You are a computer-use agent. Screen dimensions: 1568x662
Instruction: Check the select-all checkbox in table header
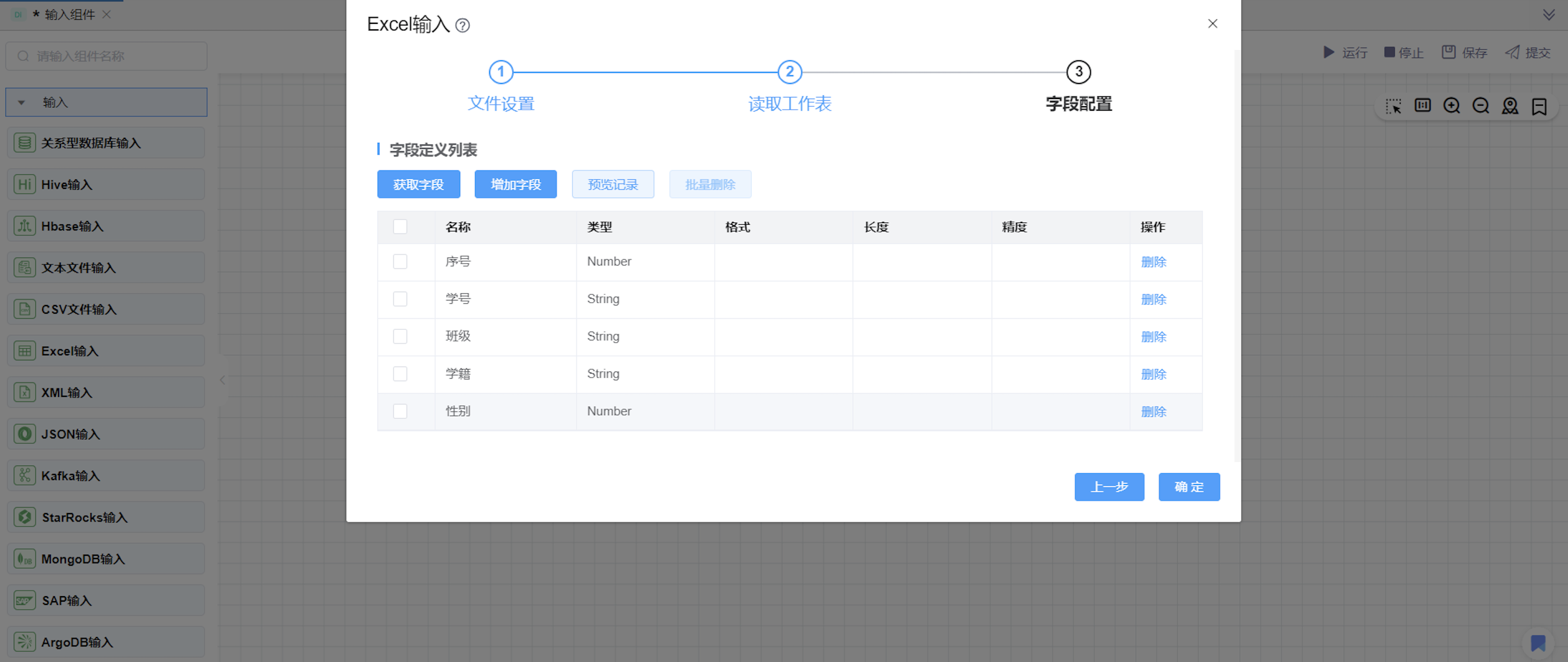coord(400,227)
